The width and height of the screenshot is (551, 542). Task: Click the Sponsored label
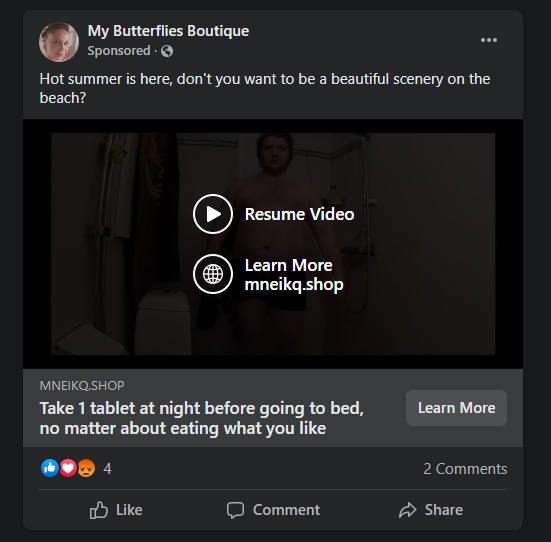coord(119,51)
